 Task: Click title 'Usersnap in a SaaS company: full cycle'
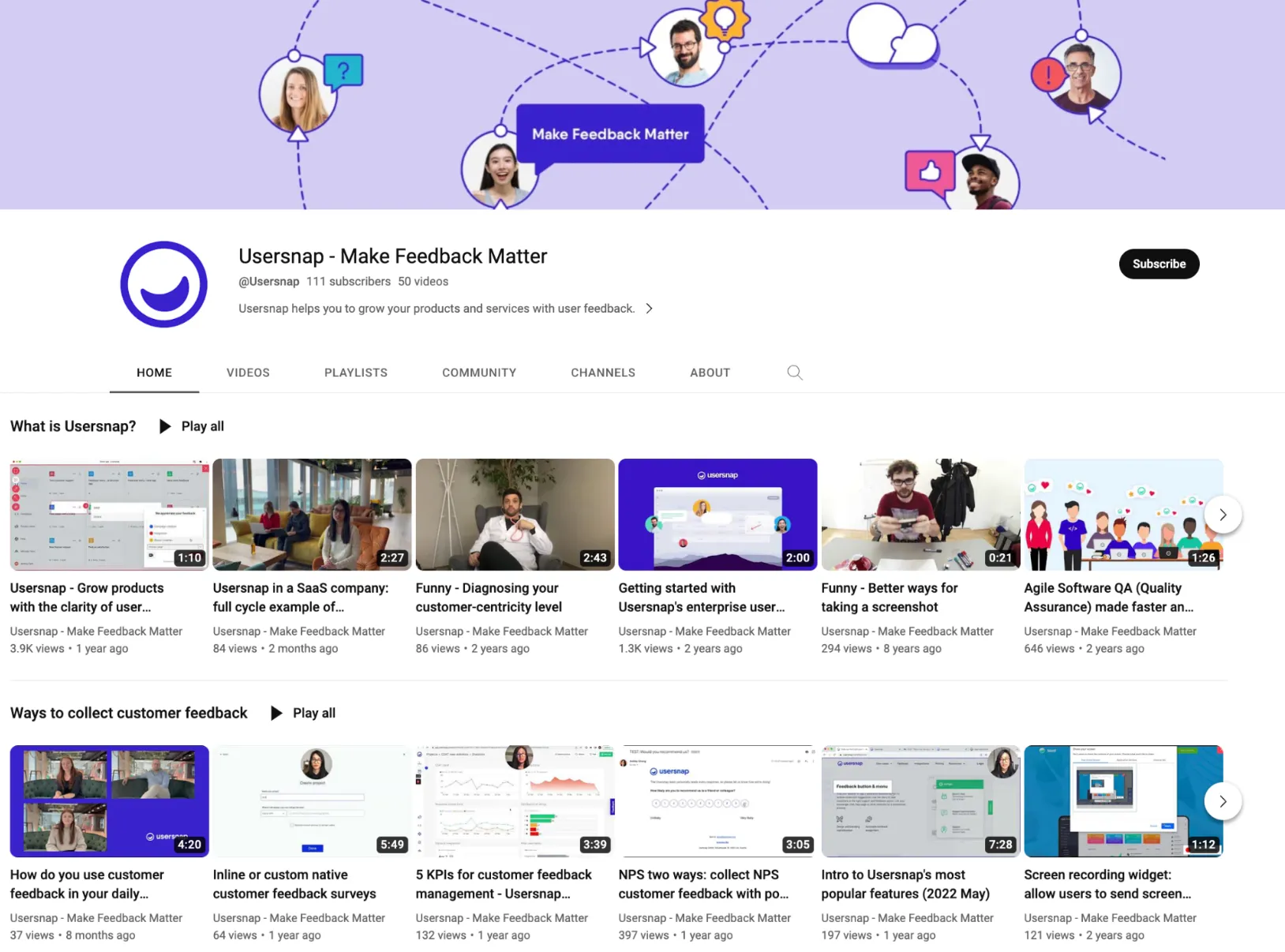click(x=301, y=598)
